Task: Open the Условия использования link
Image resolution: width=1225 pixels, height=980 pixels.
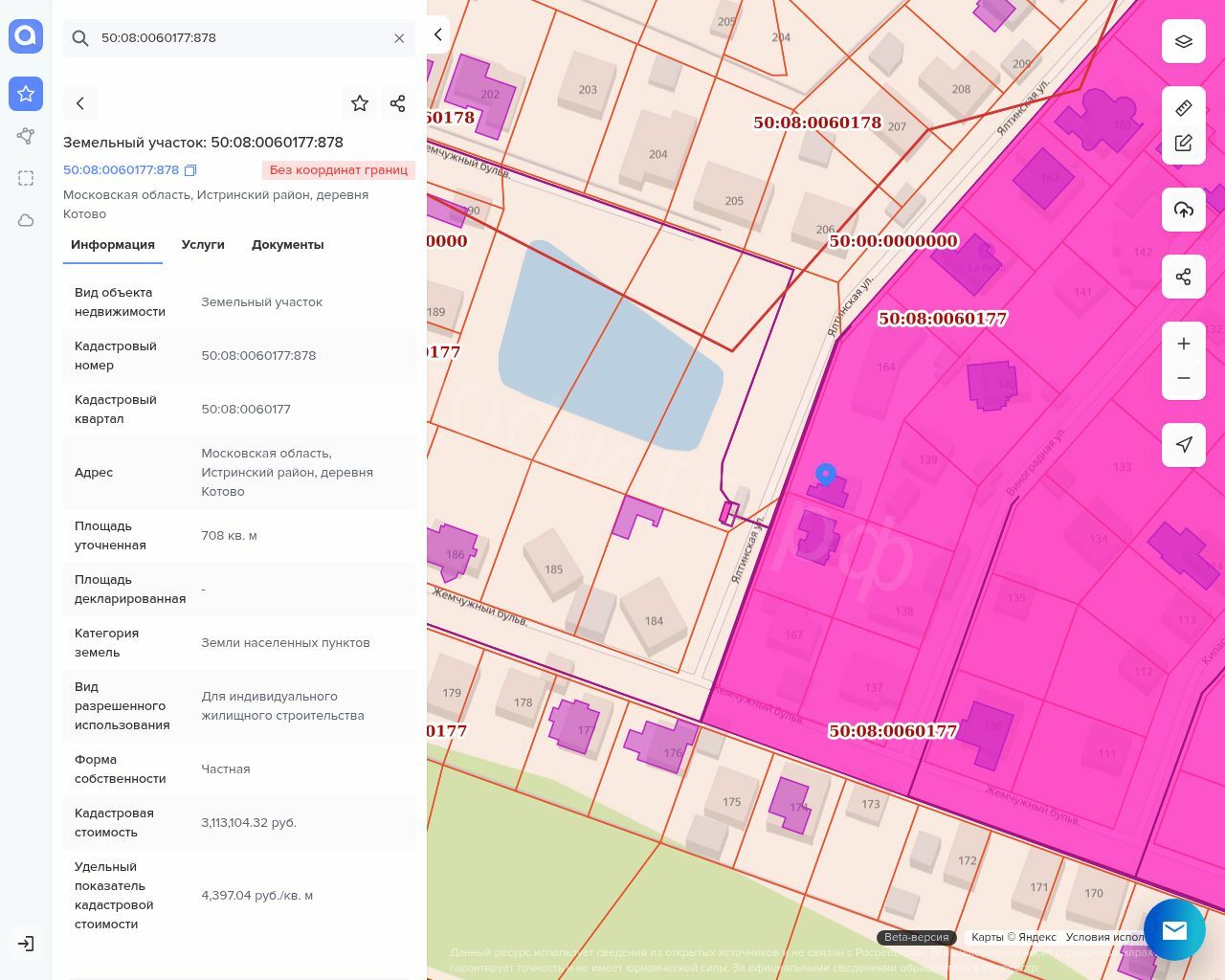Action: click(x=1105, y=937)
